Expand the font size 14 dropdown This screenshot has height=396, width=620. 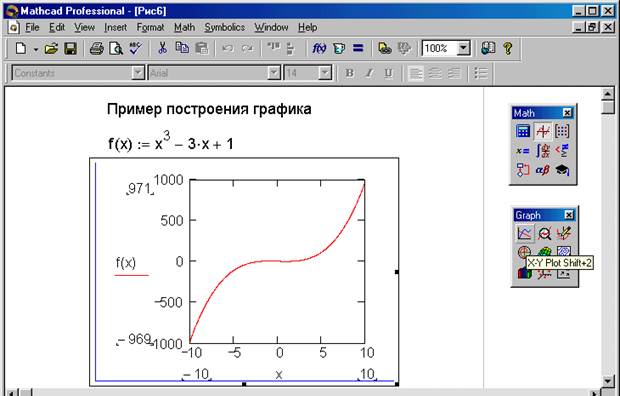click(x=325, y=73)
